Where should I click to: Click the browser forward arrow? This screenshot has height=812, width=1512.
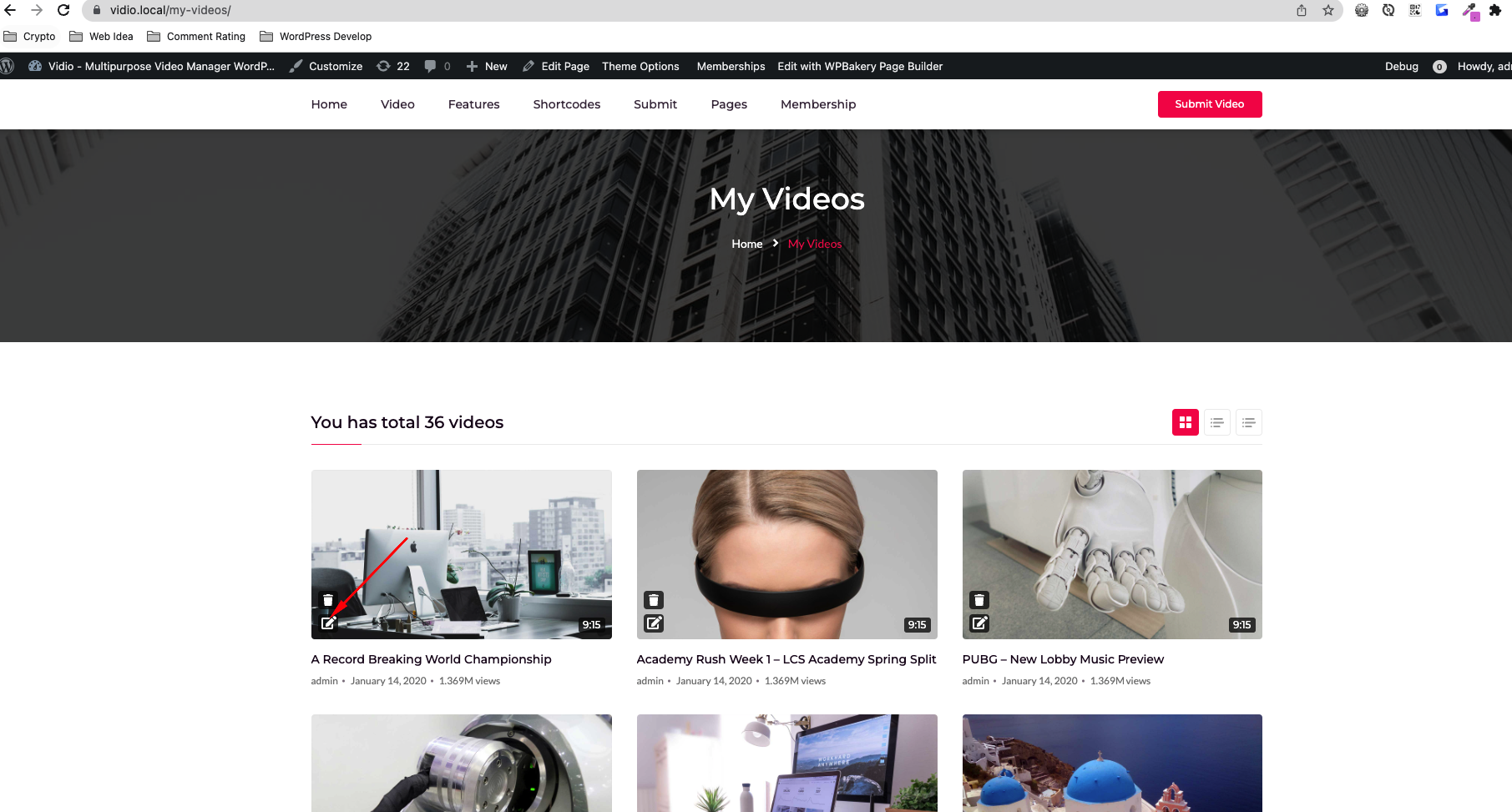[37, 10]
